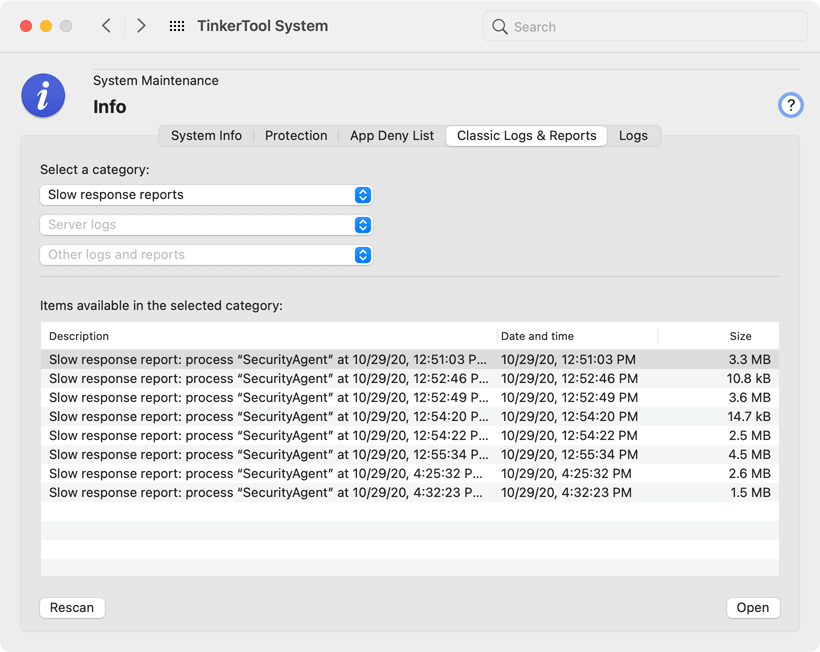
Task: Select the report from 12:54:20 PM
Action: pyautogui.click(x=409, y=417)
